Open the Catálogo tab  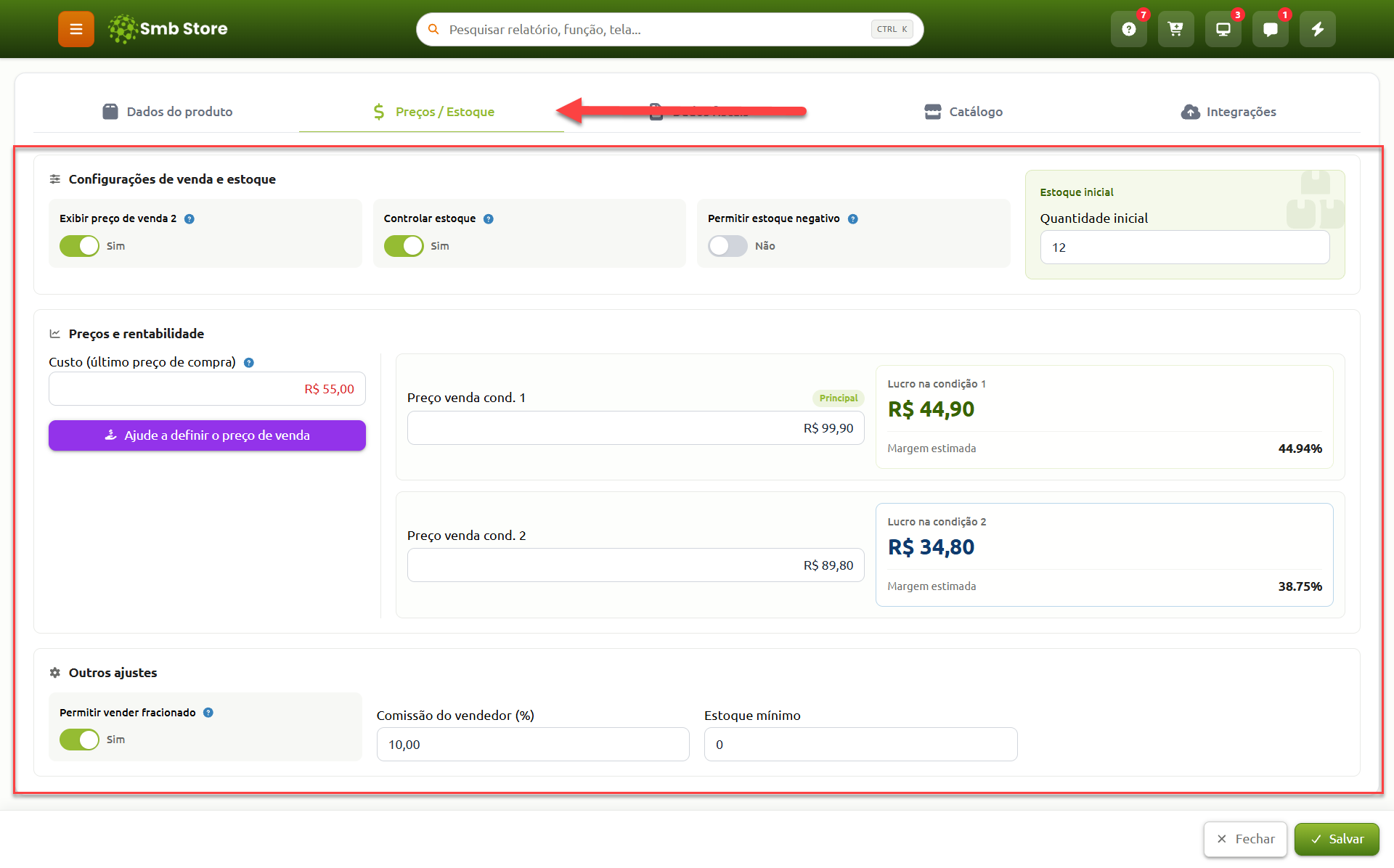(963, 112)
